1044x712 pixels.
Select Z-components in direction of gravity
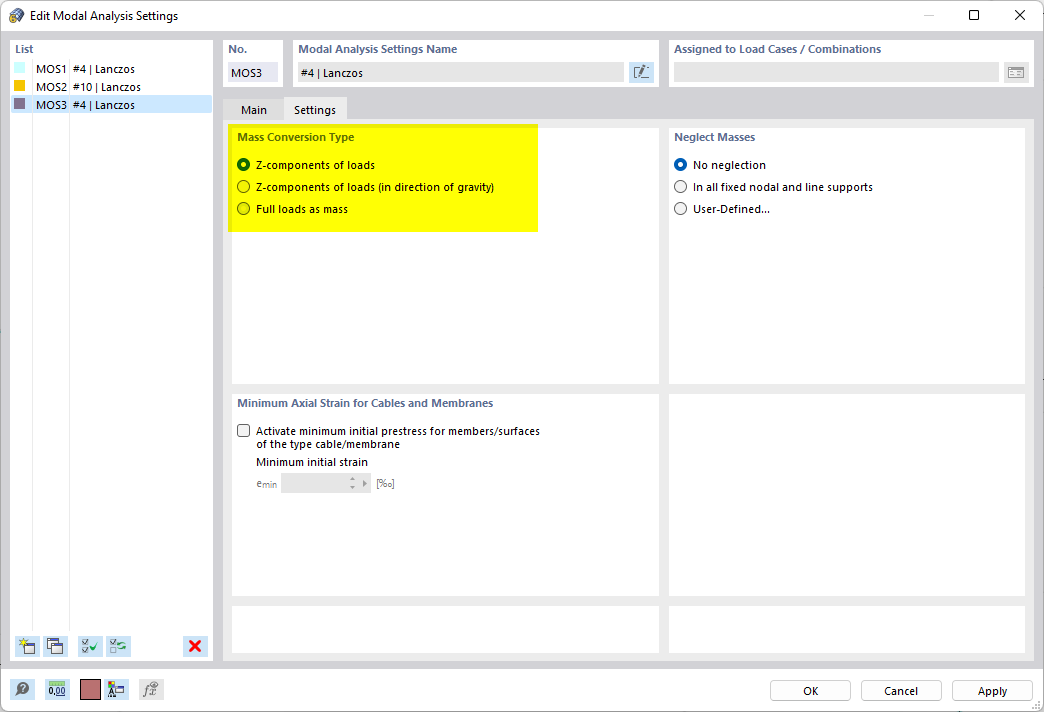pyautogui.click(x=366, y=187)
